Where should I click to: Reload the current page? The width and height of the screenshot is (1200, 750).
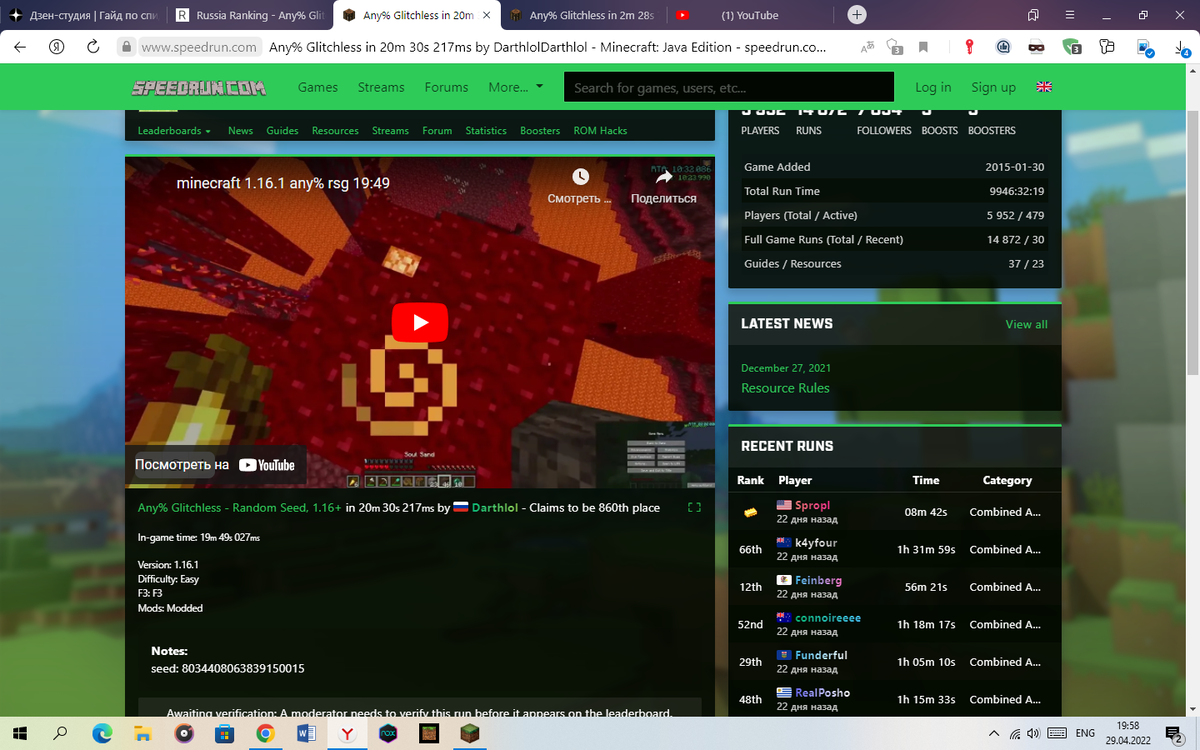point(93,47)
